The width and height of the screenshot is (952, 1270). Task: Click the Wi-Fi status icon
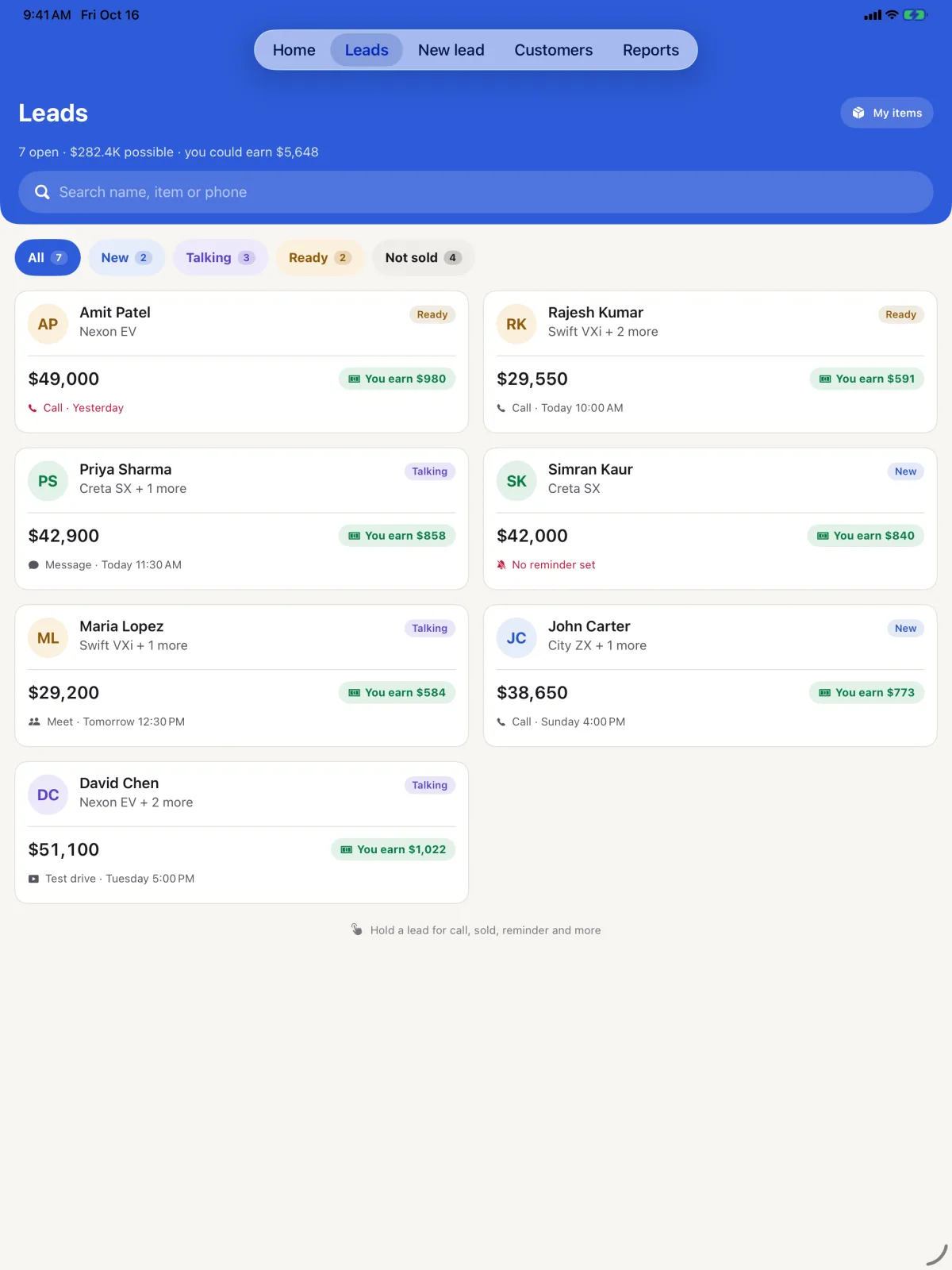pyautogui.click(x=892, y=15)
